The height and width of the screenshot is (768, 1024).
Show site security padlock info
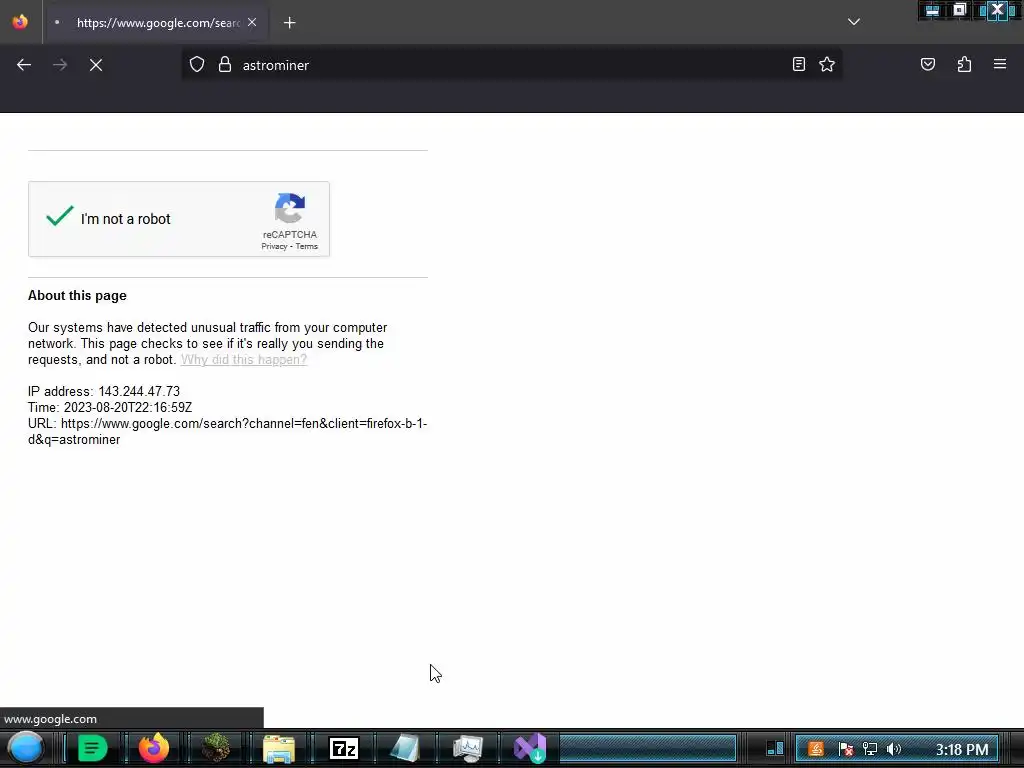[225, 65]
